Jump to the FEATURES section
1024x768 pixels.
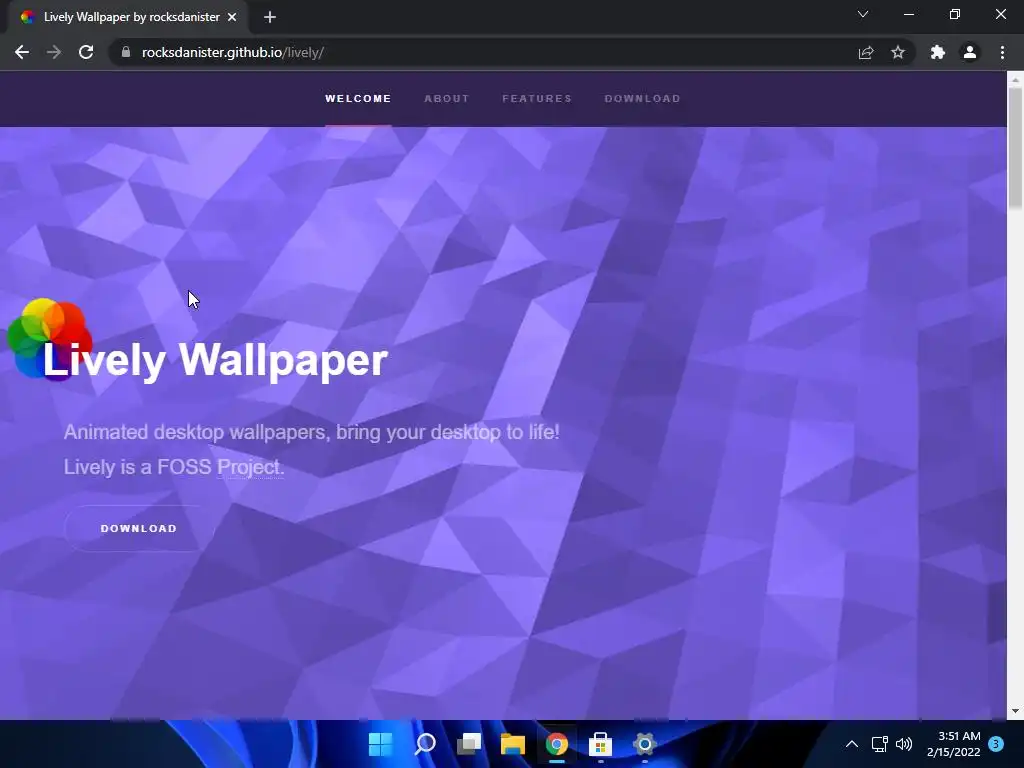[537, 99]
